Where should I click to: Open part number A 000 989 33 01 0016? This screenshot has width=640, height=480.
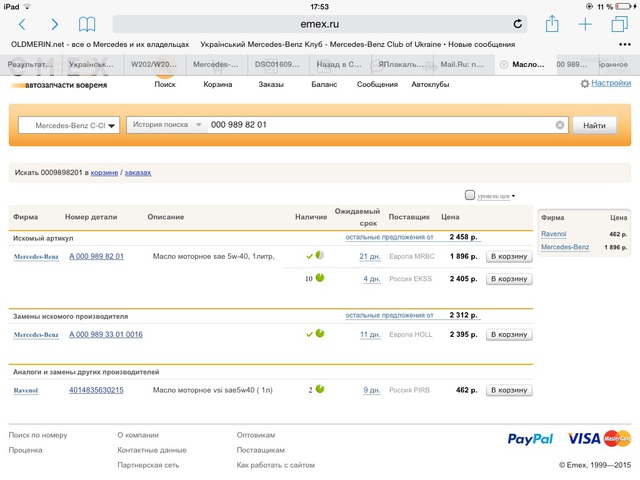pos(106,334)
